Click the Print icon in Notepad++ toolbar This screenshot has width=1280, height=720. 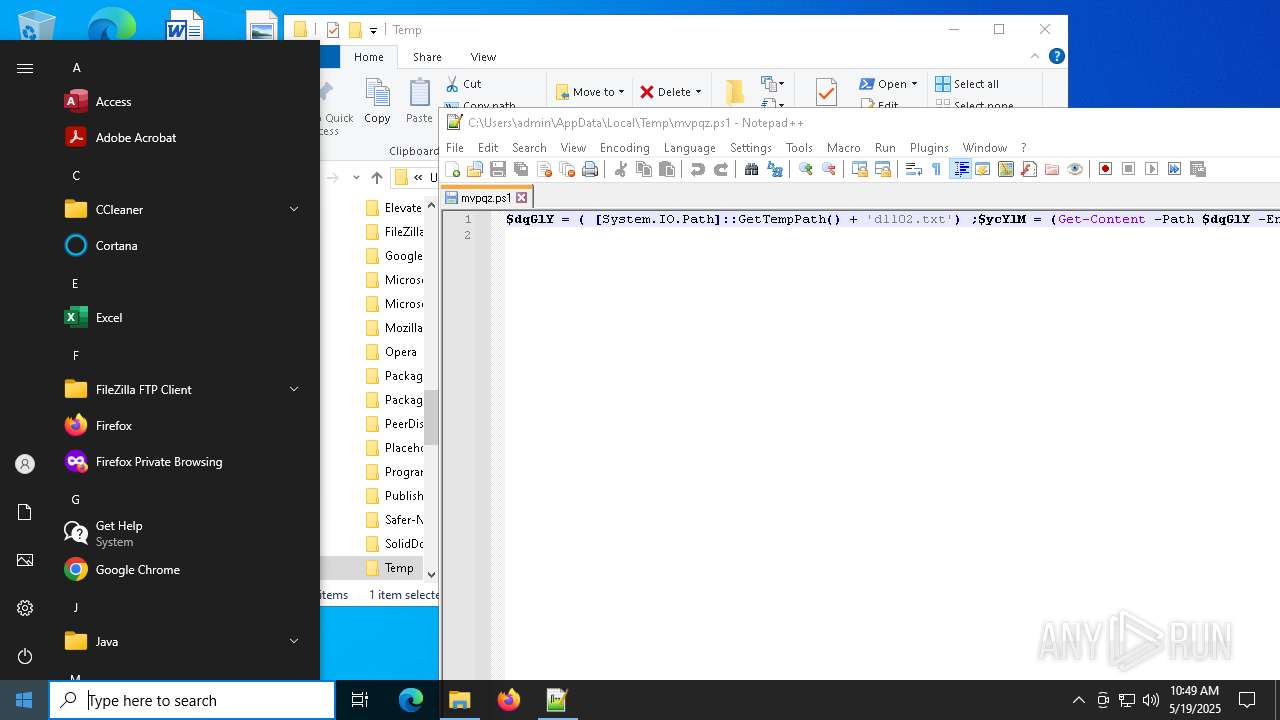coord(590,169)
